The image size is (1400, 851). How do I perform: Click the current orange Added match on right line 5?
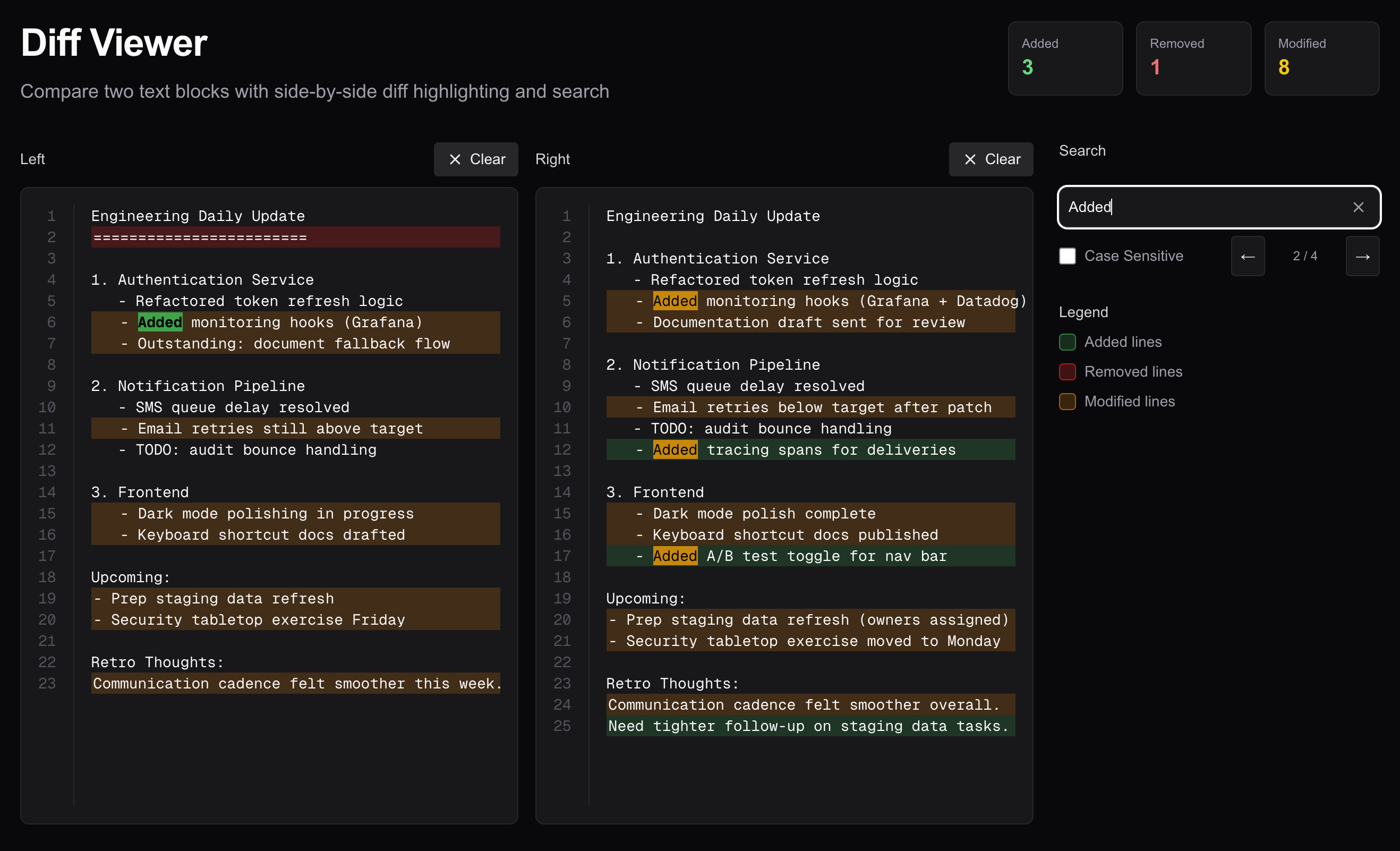[x=675, y=301]
